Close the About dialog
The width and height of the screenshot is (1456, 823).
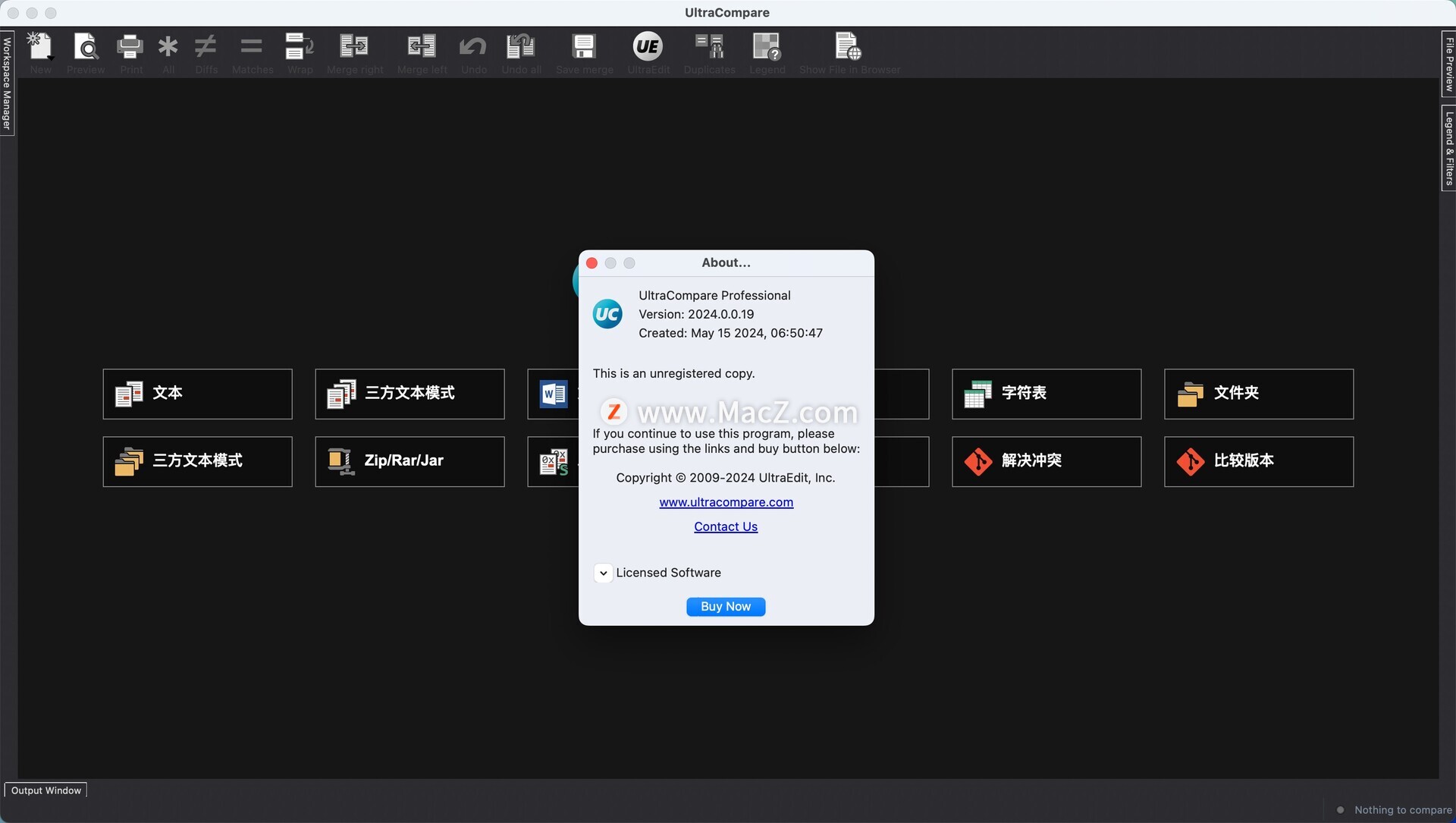click(x=592, y=263)
